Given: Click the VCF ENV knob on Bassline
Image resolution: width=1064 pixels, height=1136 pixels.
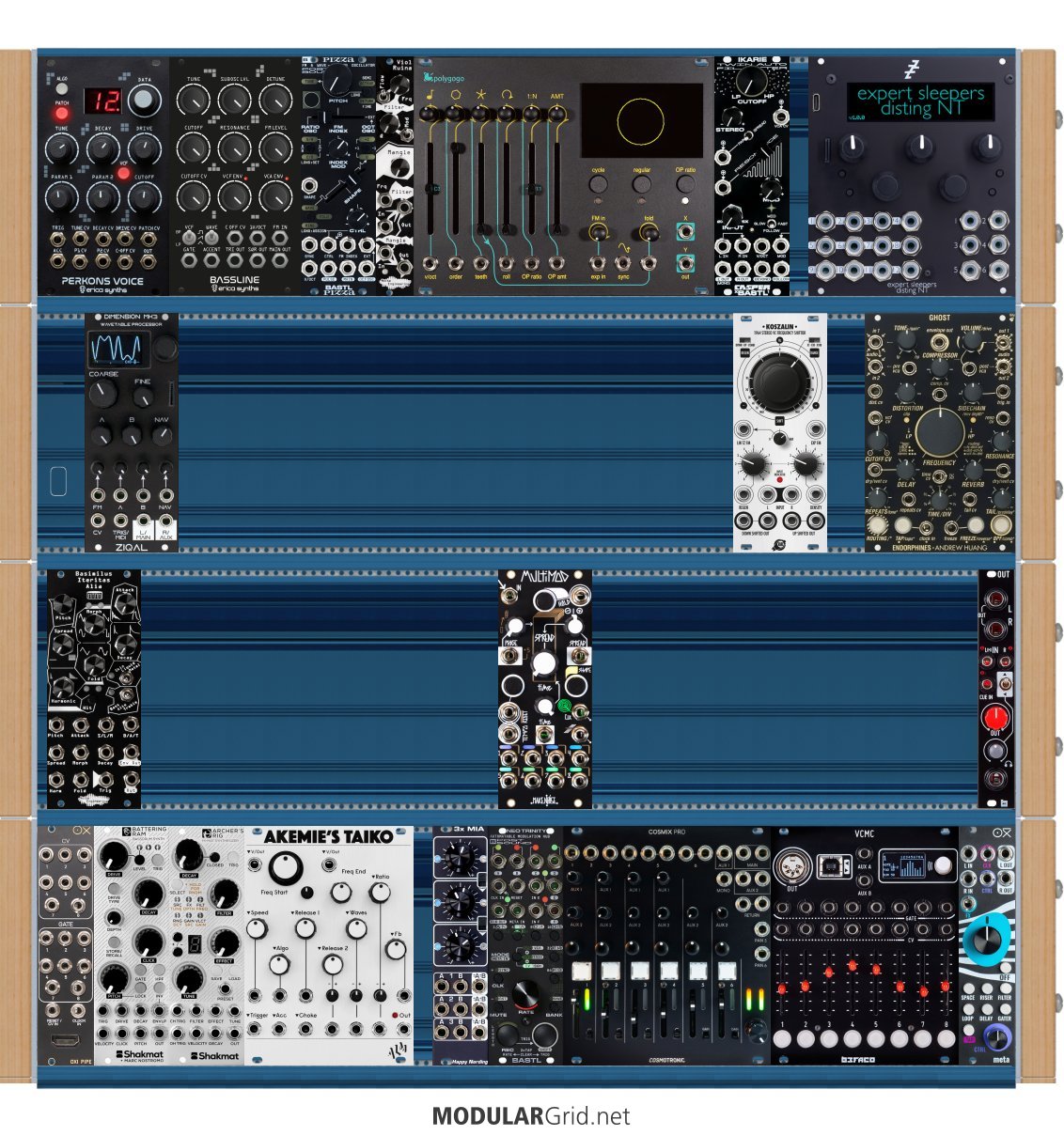Looking at the screenshot, I should [234, 195].
